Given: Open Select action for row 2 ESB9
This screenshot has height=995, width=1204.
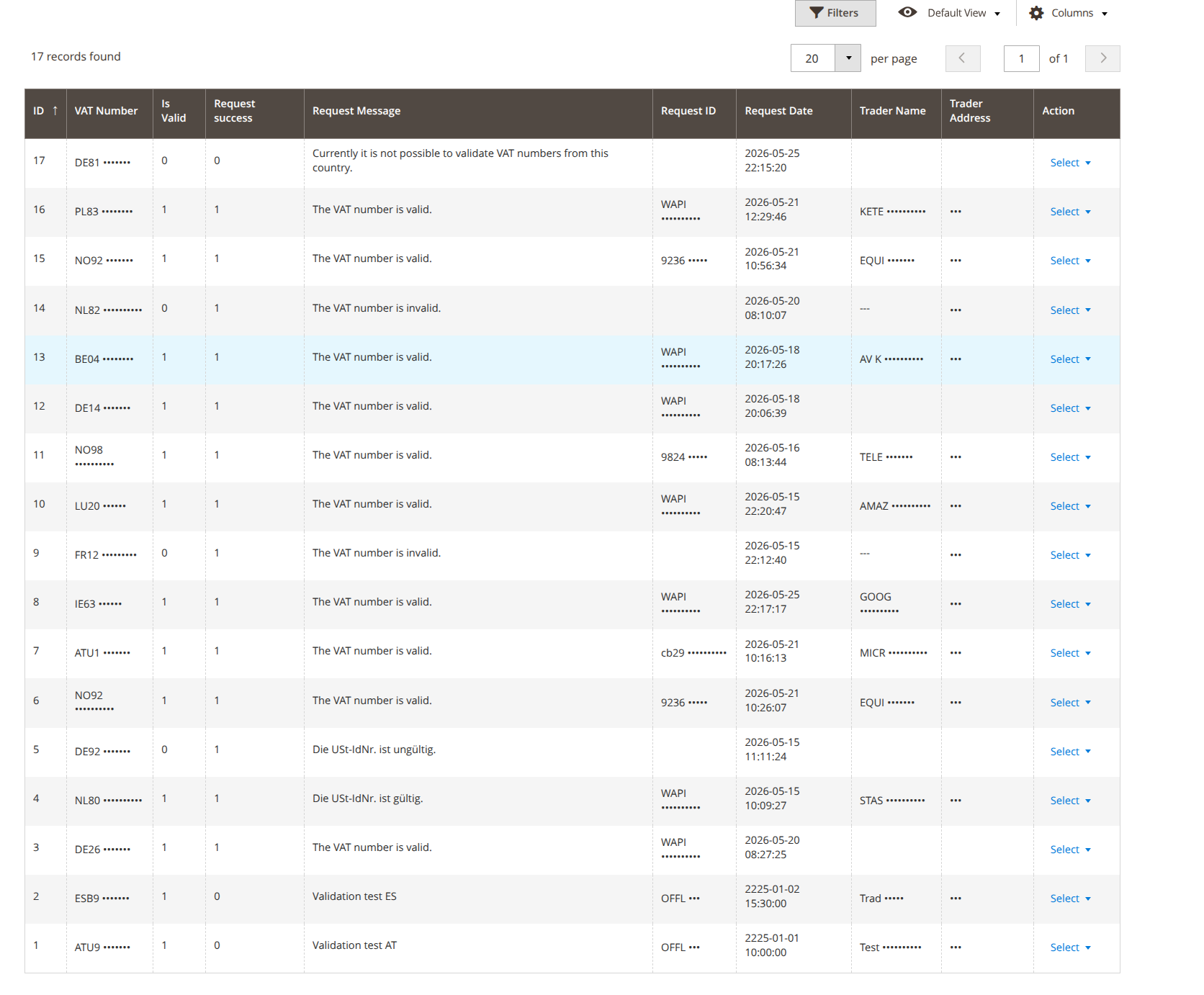Looking at the screenshot, I should [x=1070, y=899].
